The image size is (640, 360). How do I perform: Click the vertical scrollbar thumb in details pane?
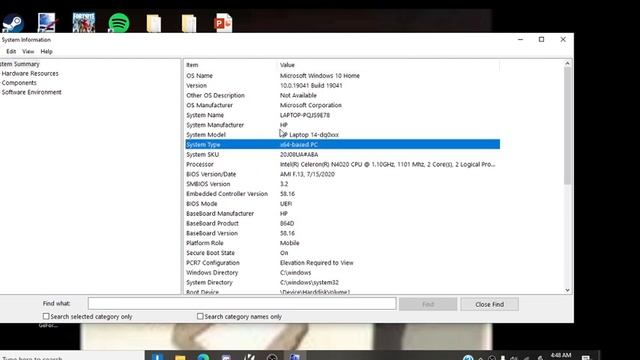coord(567,126)
